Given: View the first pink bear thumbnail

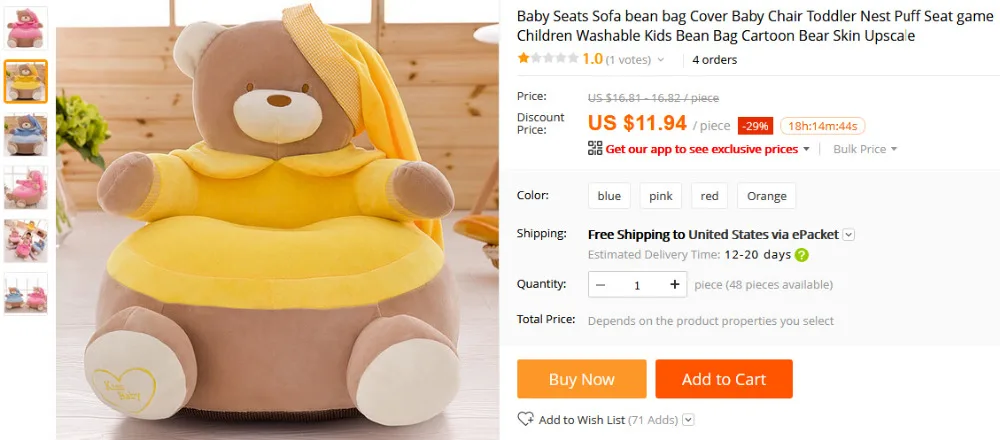Looking at the screenshot, I should 25,27.
